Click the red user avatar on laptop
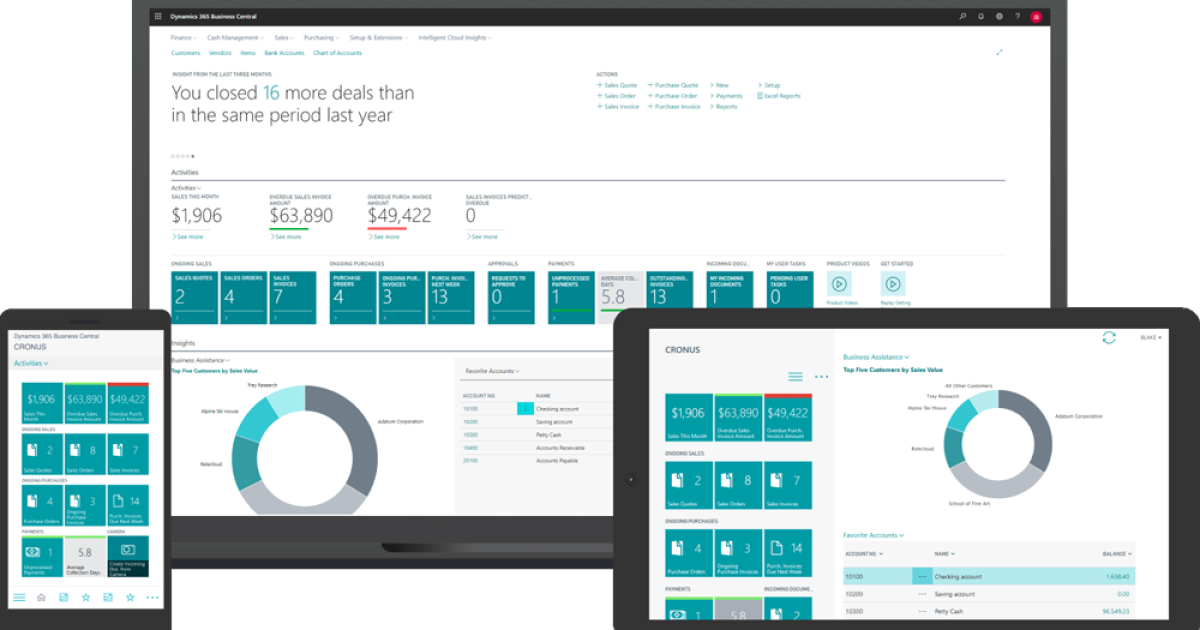 (x=1036, y=16)
